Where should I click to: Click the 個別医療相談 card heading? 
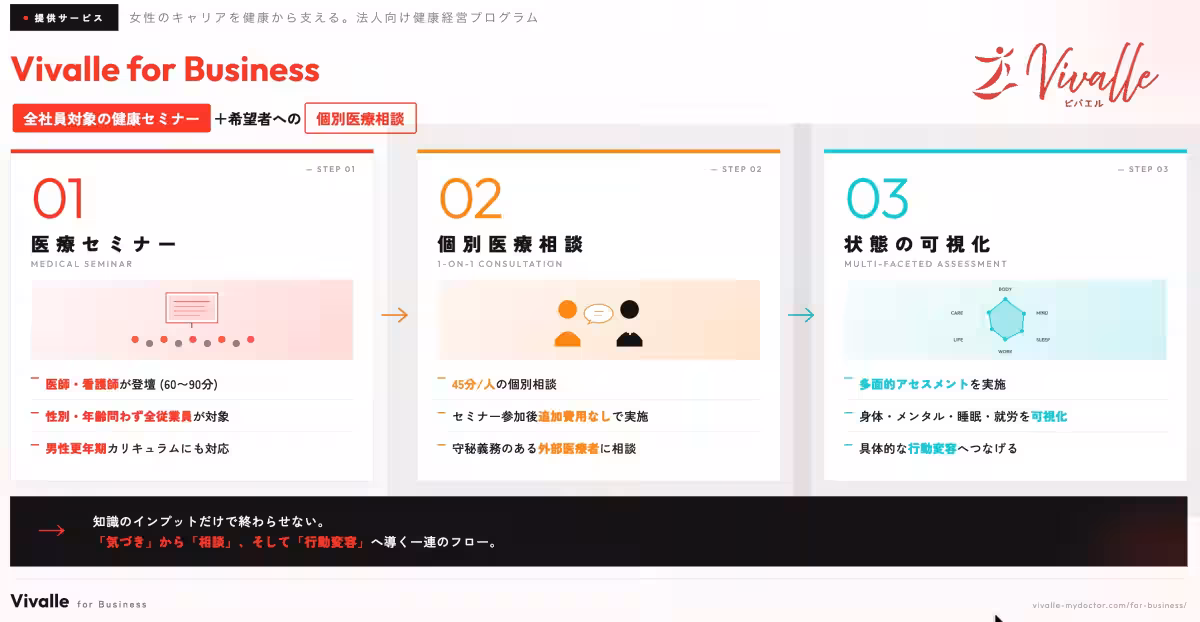[x=510, y=244]
